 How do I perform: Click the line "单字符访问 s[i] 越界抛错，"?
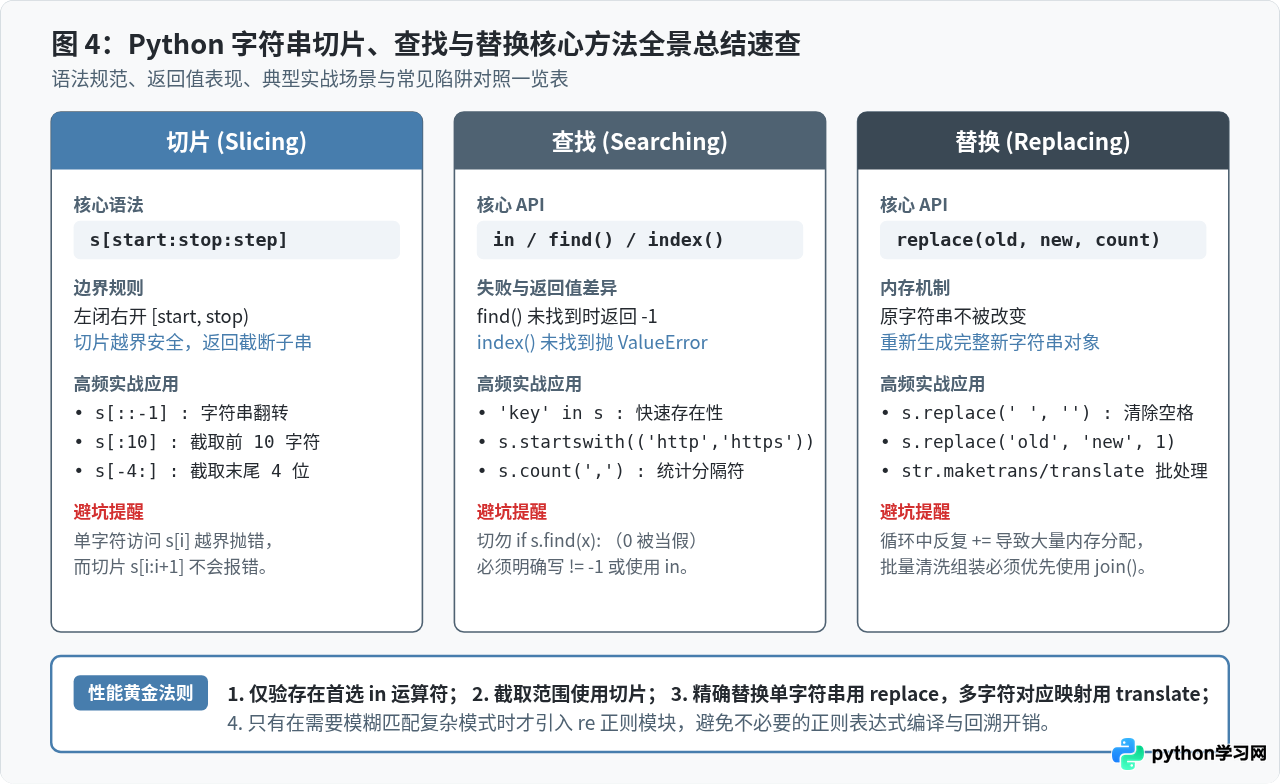coord(174,540)
